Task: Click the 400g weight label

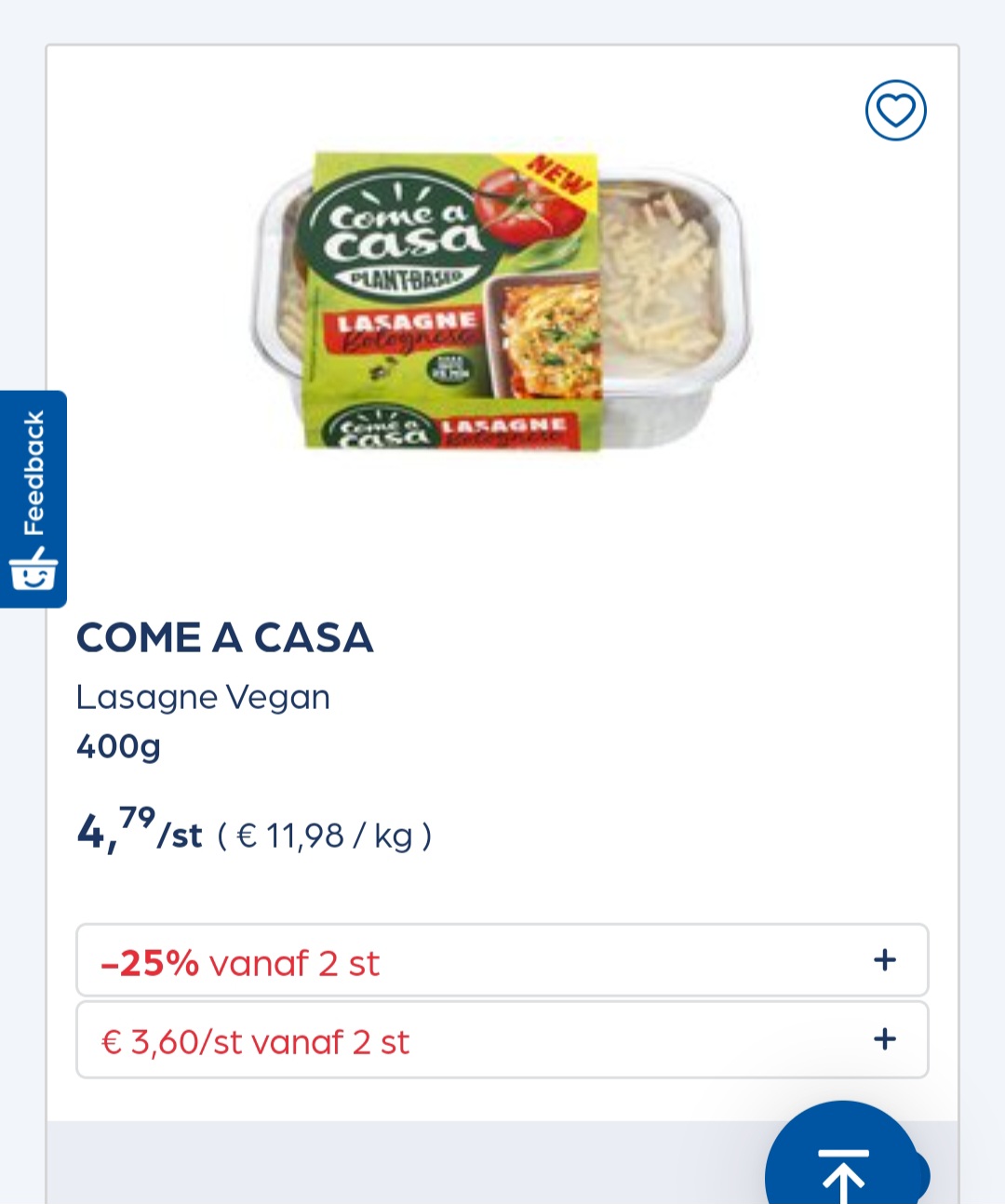Action: (x=118, y=744)
